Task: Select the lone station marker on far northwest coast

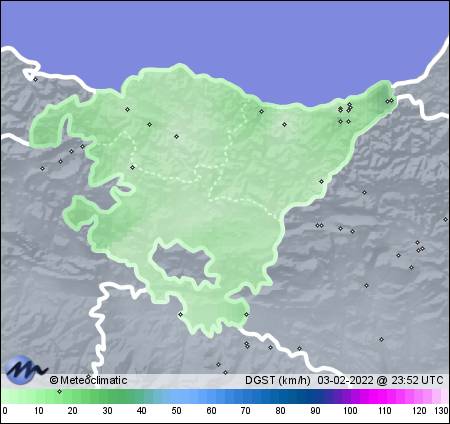Action: 36,79
